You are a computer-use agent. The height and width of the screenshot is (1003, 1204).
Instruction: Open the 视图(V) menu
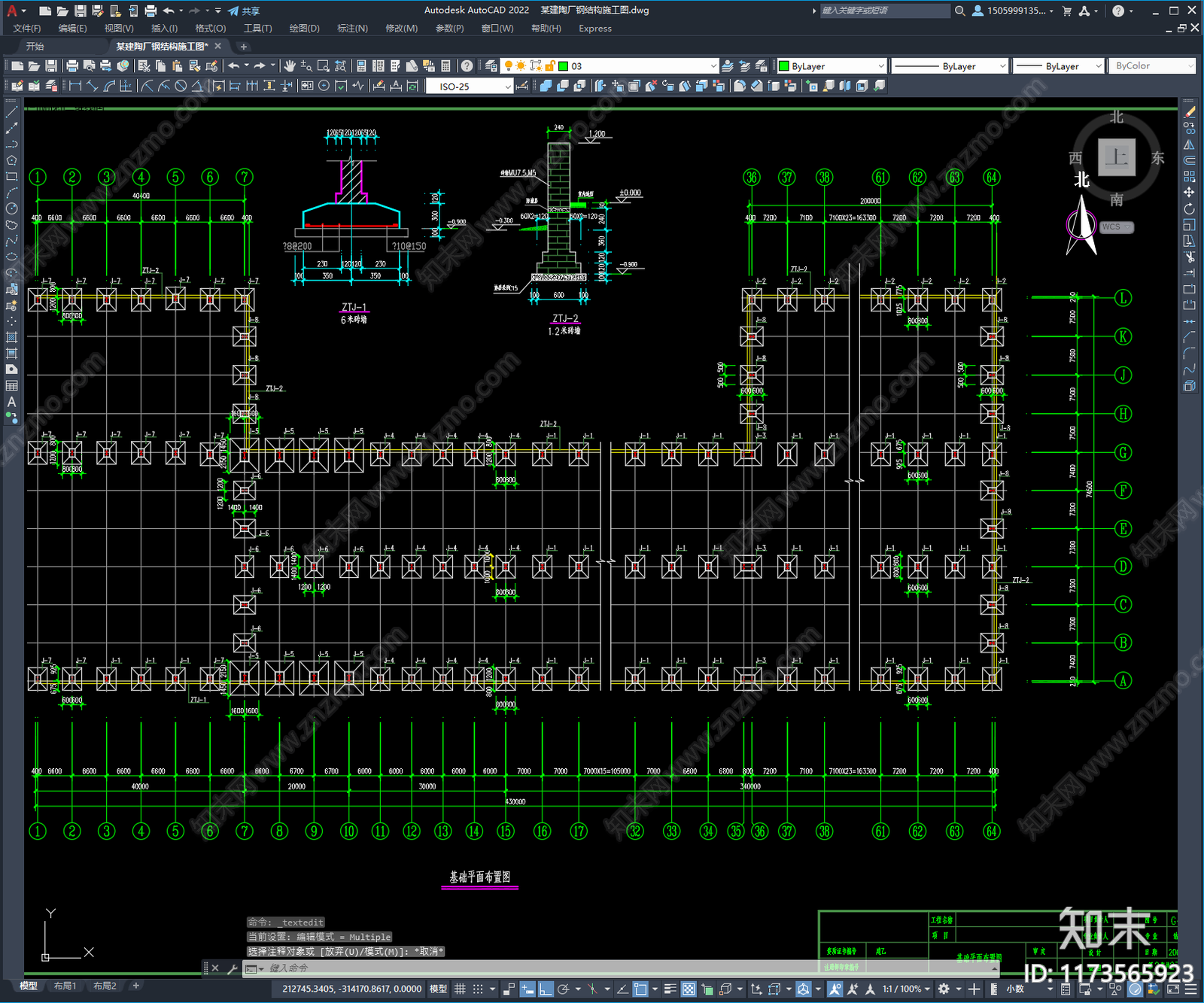[x=119, y=29]
